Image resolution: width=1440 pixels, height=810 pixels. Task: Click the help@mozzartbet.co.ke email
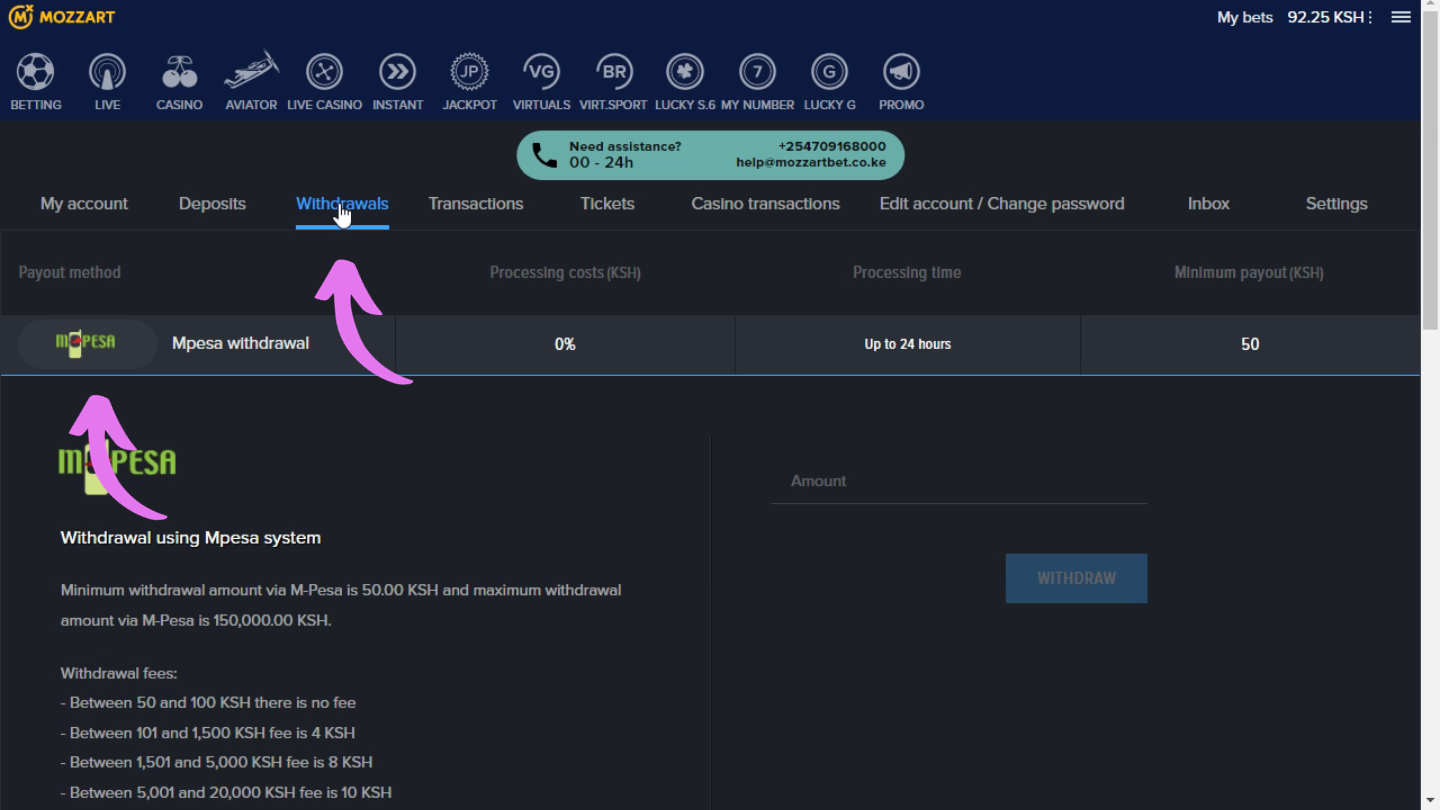click(811, 163)
